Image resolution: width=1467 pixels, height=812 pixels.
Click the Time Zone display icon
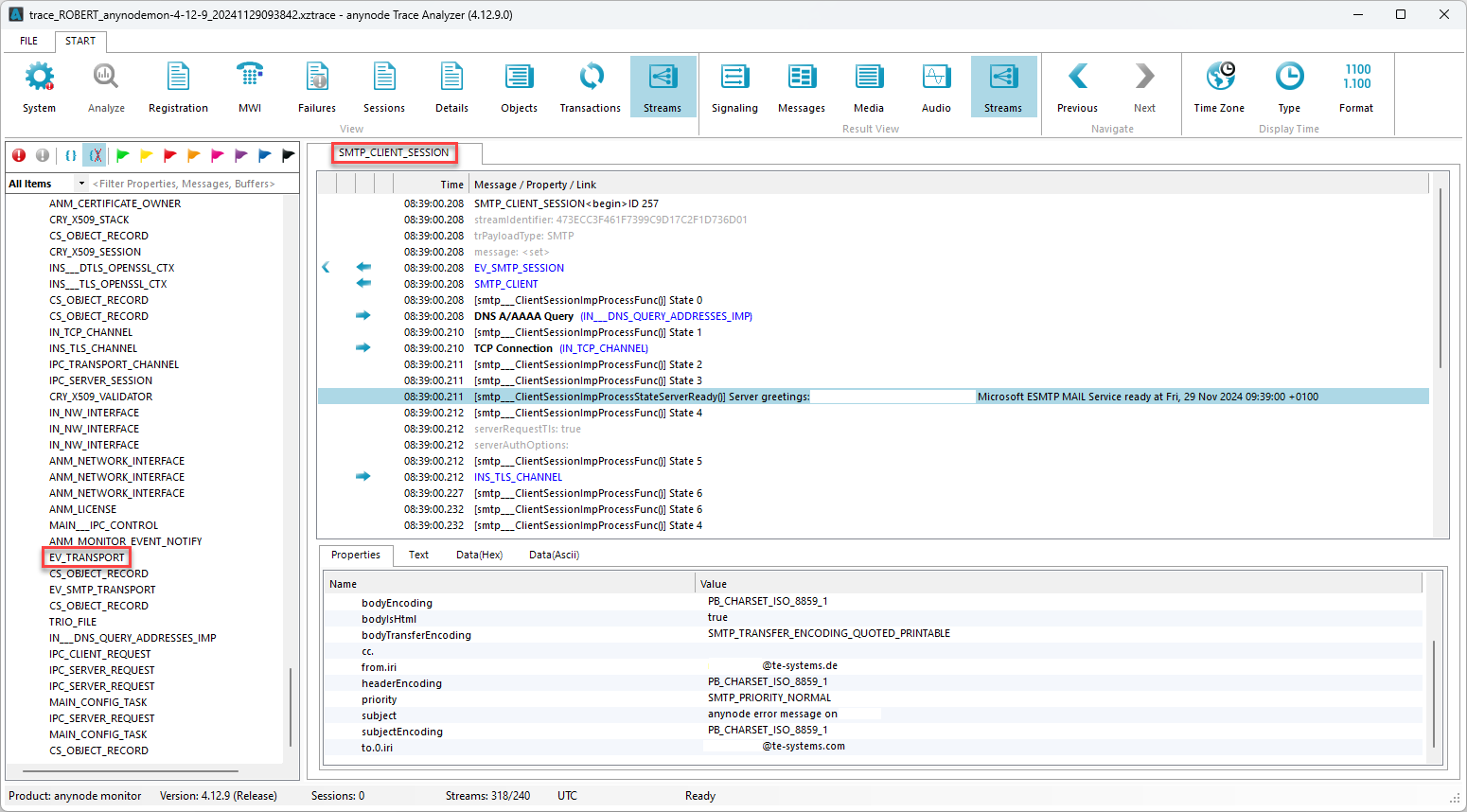(x=1218, y=85)
